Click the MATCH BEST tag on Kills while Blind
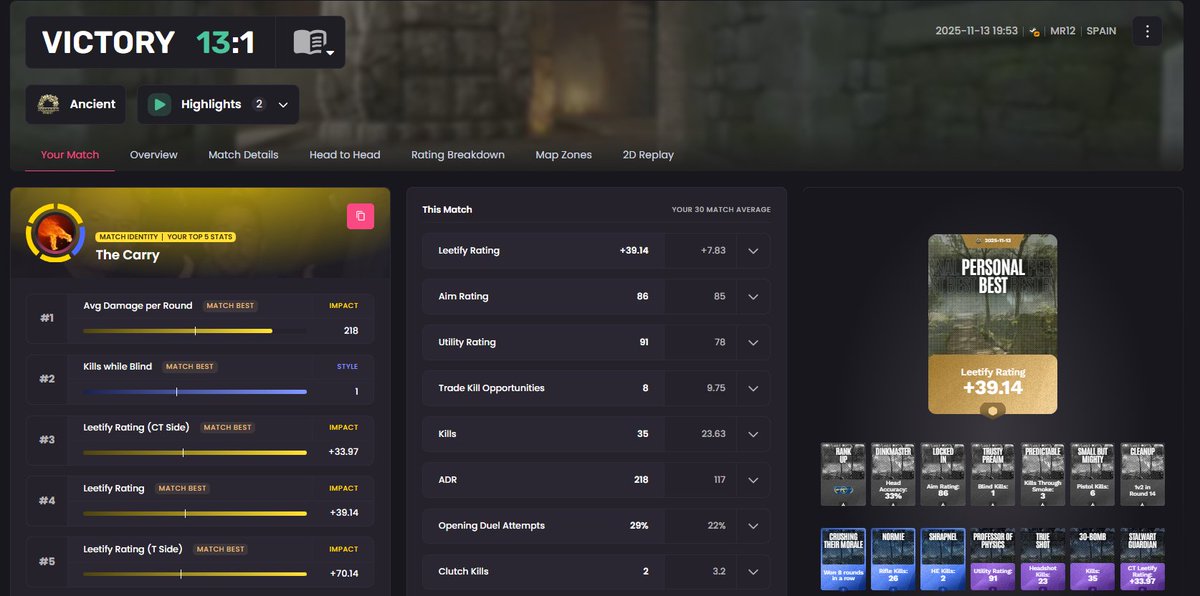Screen dimensions: 1200x596 point(190,367)
